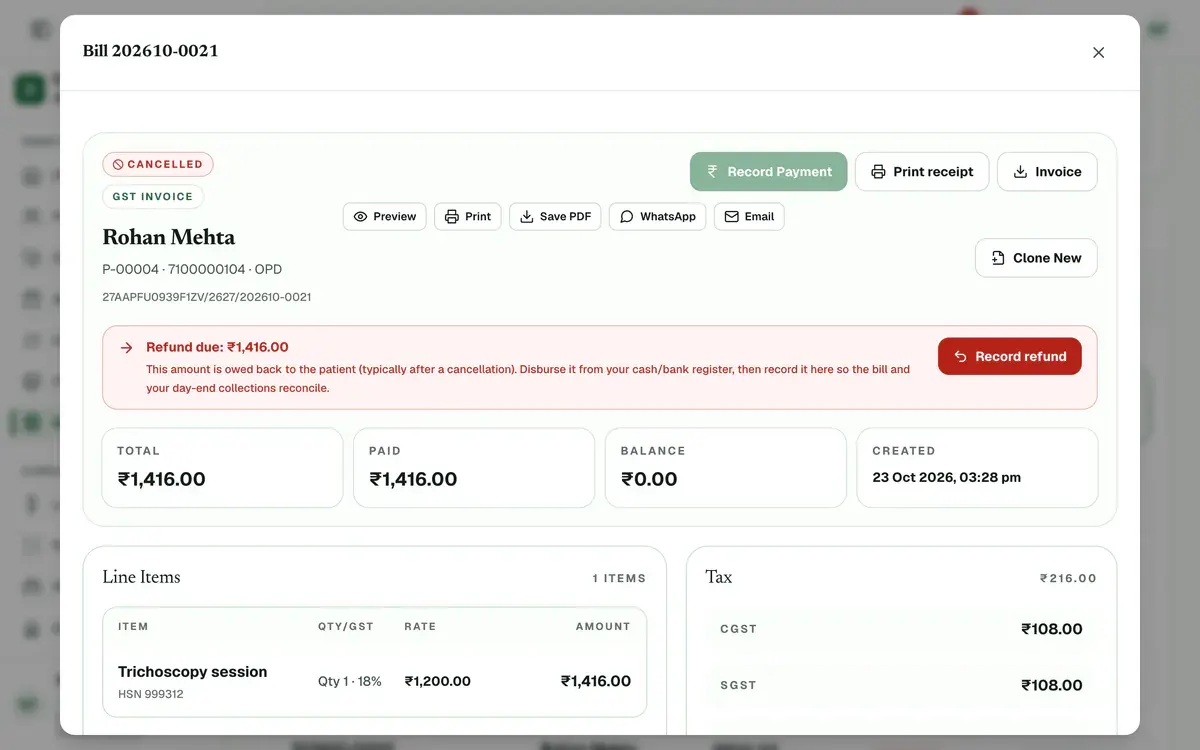The image size is (1200, 750).
Task: Click the eye icon in the Preview button
Action: tap(361, 217)
